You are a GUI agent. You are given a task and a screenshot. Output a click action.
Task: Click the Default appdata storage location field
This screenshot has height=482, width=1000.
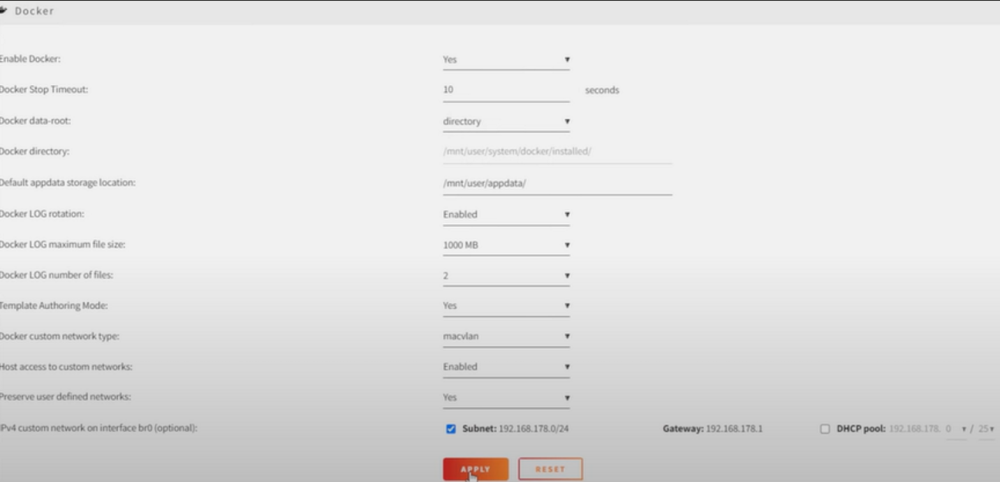tap(557, 184)
